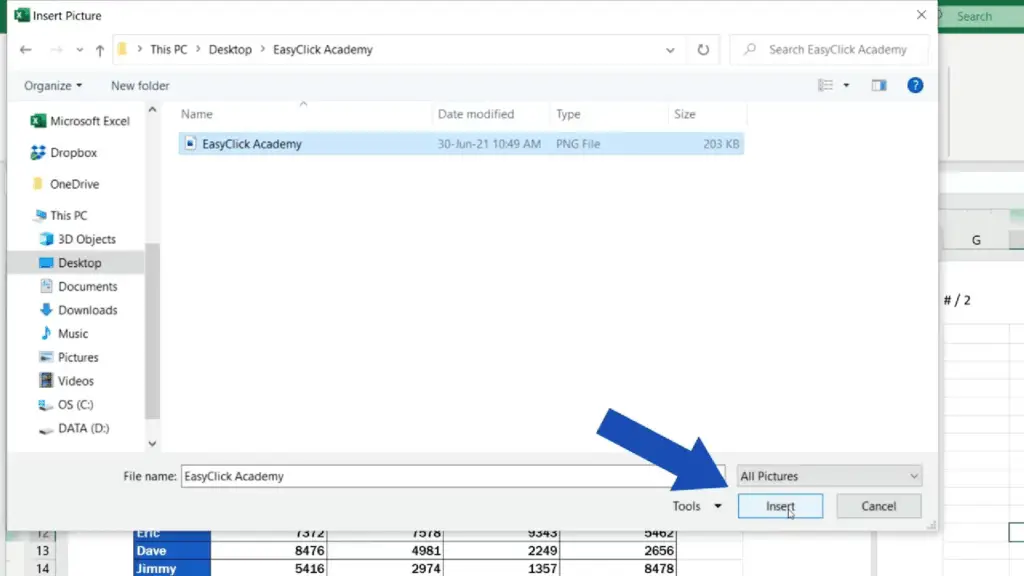Click the navigation pane scroll up arrow
Viewport: 1024px width, 576px height.
[152, 110]
